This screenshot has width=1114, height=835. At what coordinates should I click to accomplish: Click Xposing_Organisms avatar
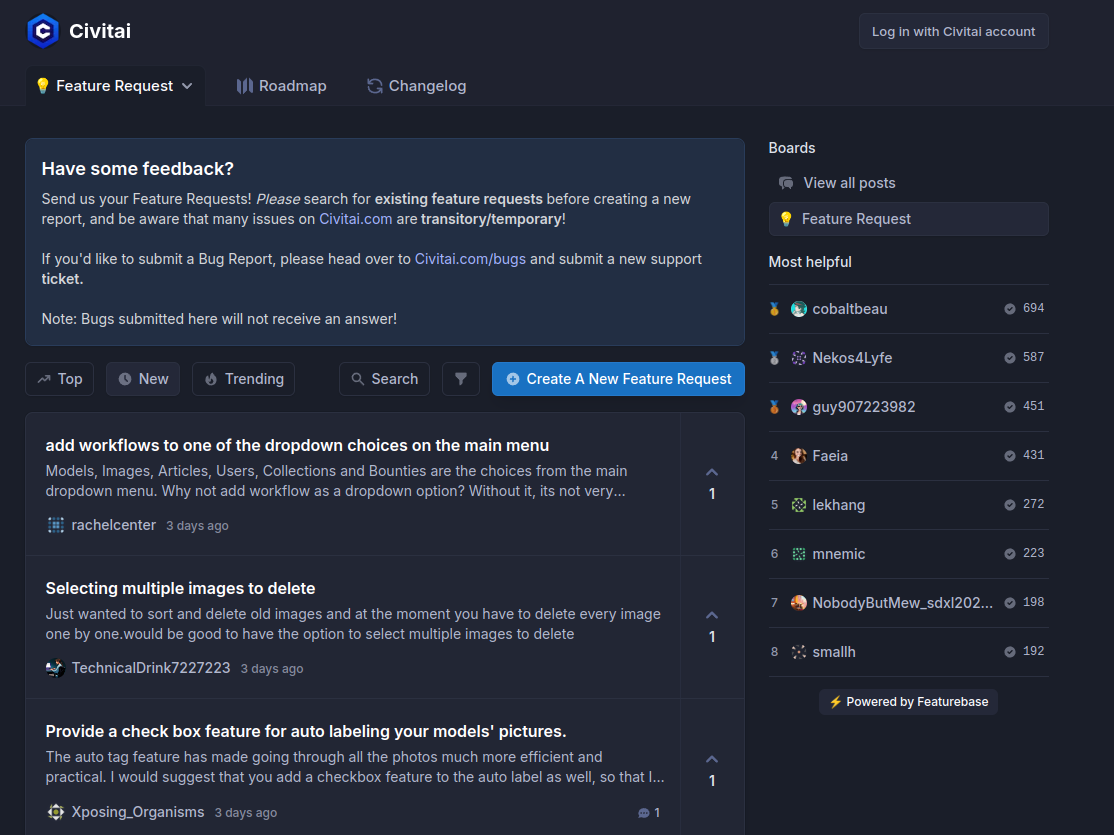(55, 812)
